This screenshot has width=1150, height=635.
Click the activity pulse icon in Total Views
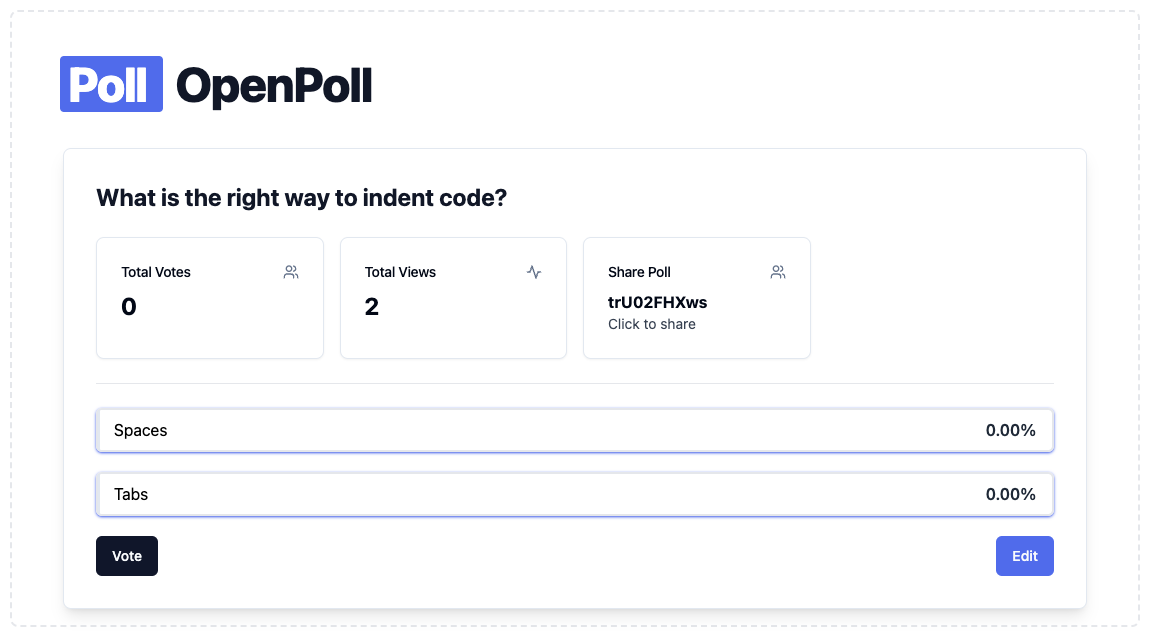point(534,272)
